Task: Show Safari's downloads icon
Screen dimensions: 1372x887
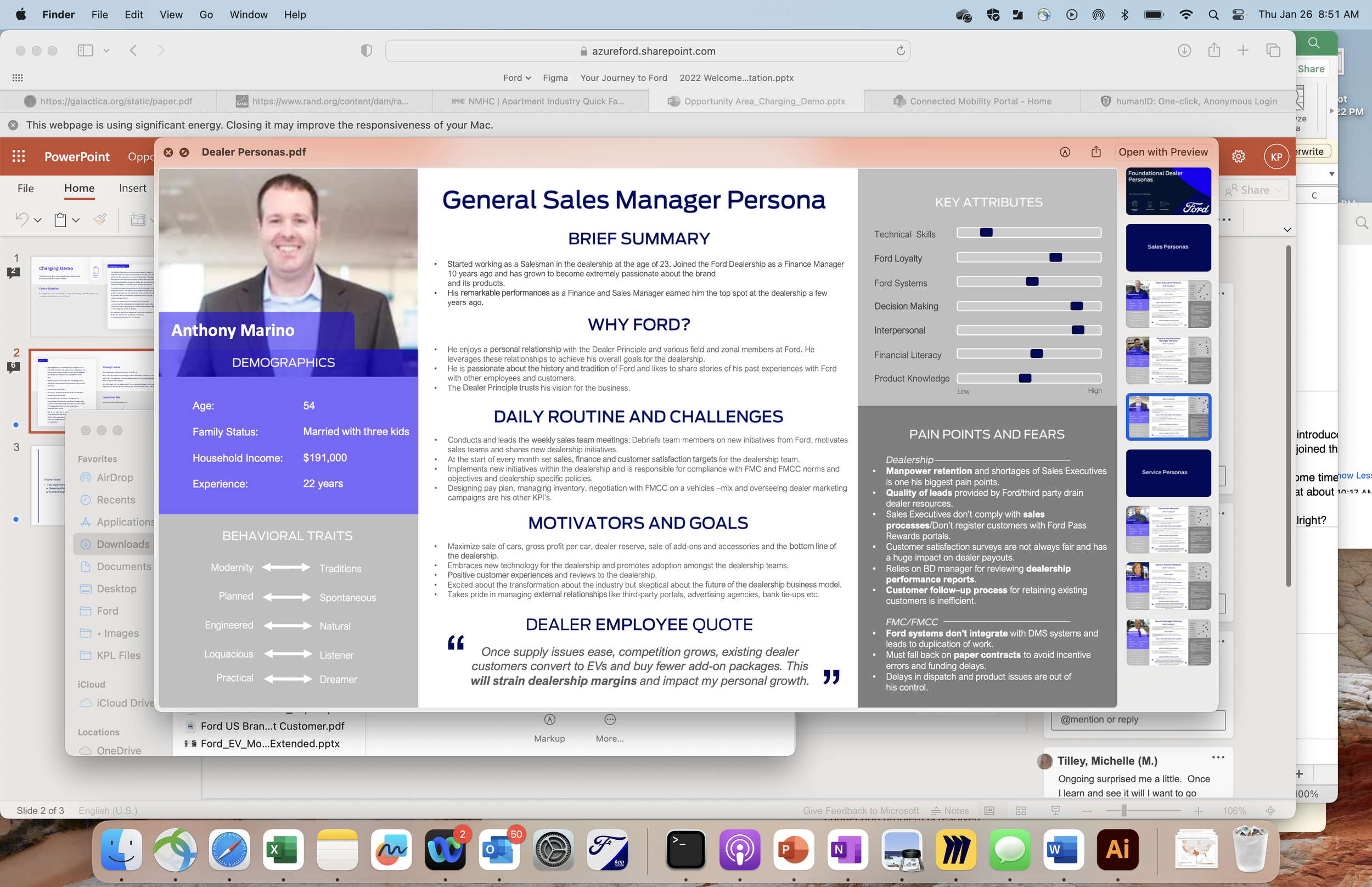Action: [x=1184, y=50]
